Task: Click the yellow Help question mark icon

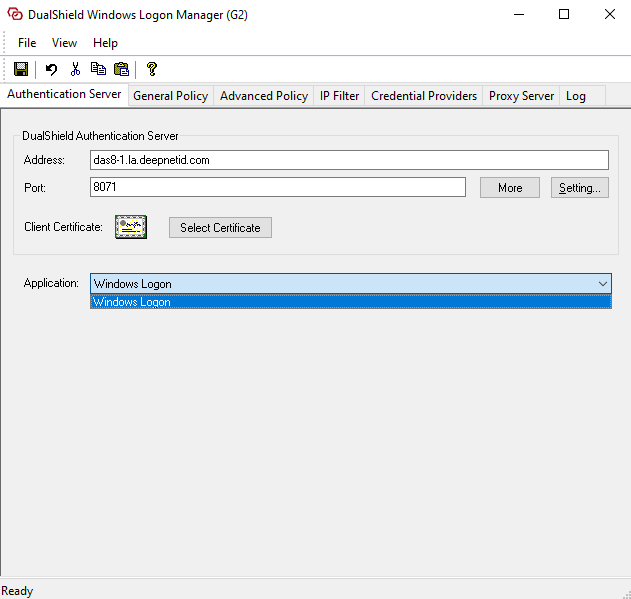Action: (x=152, y=69)
